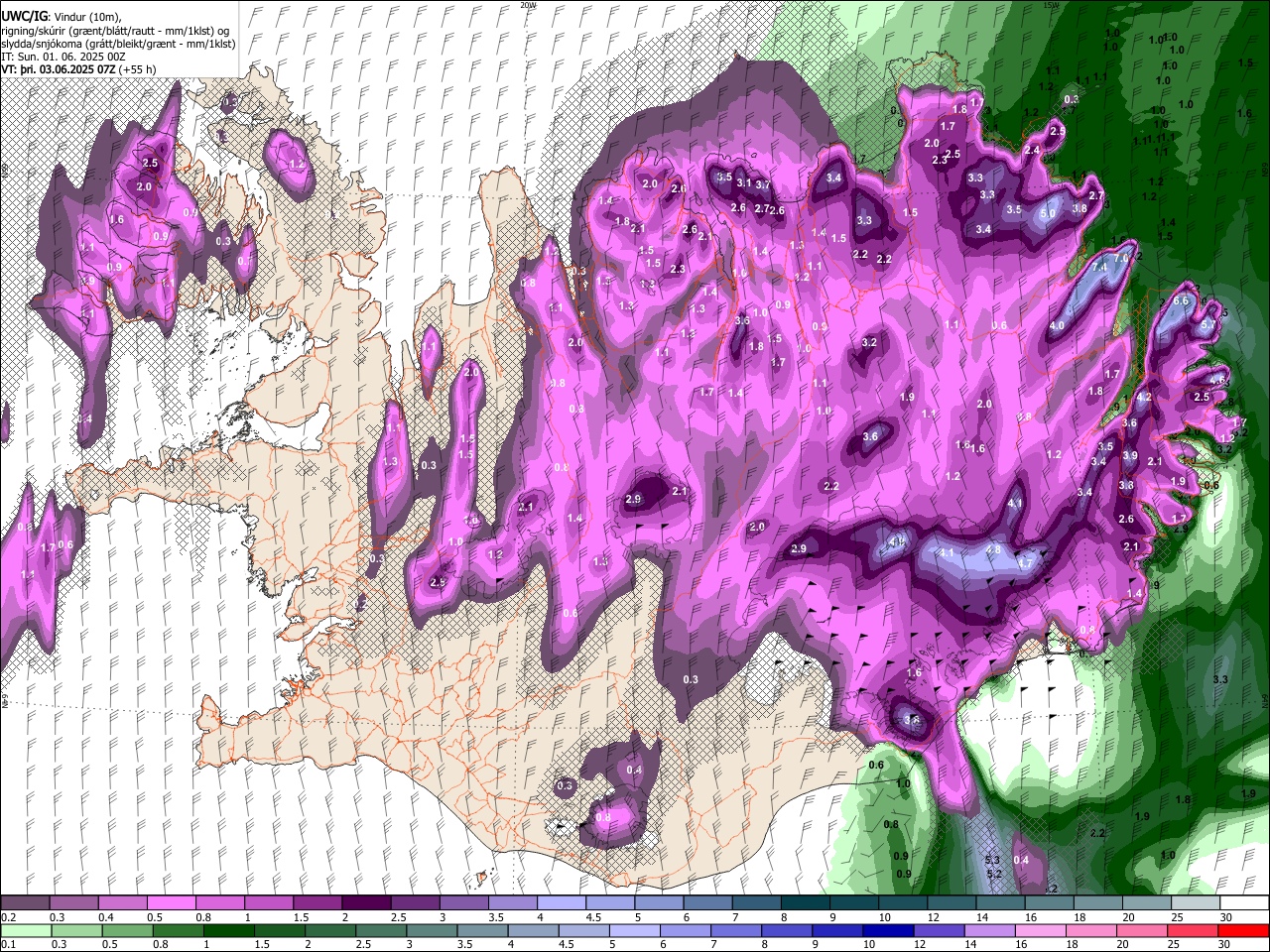Click the 'Vindur (10m)' header text
The image size is (1270, 952).
click(85, 17)
